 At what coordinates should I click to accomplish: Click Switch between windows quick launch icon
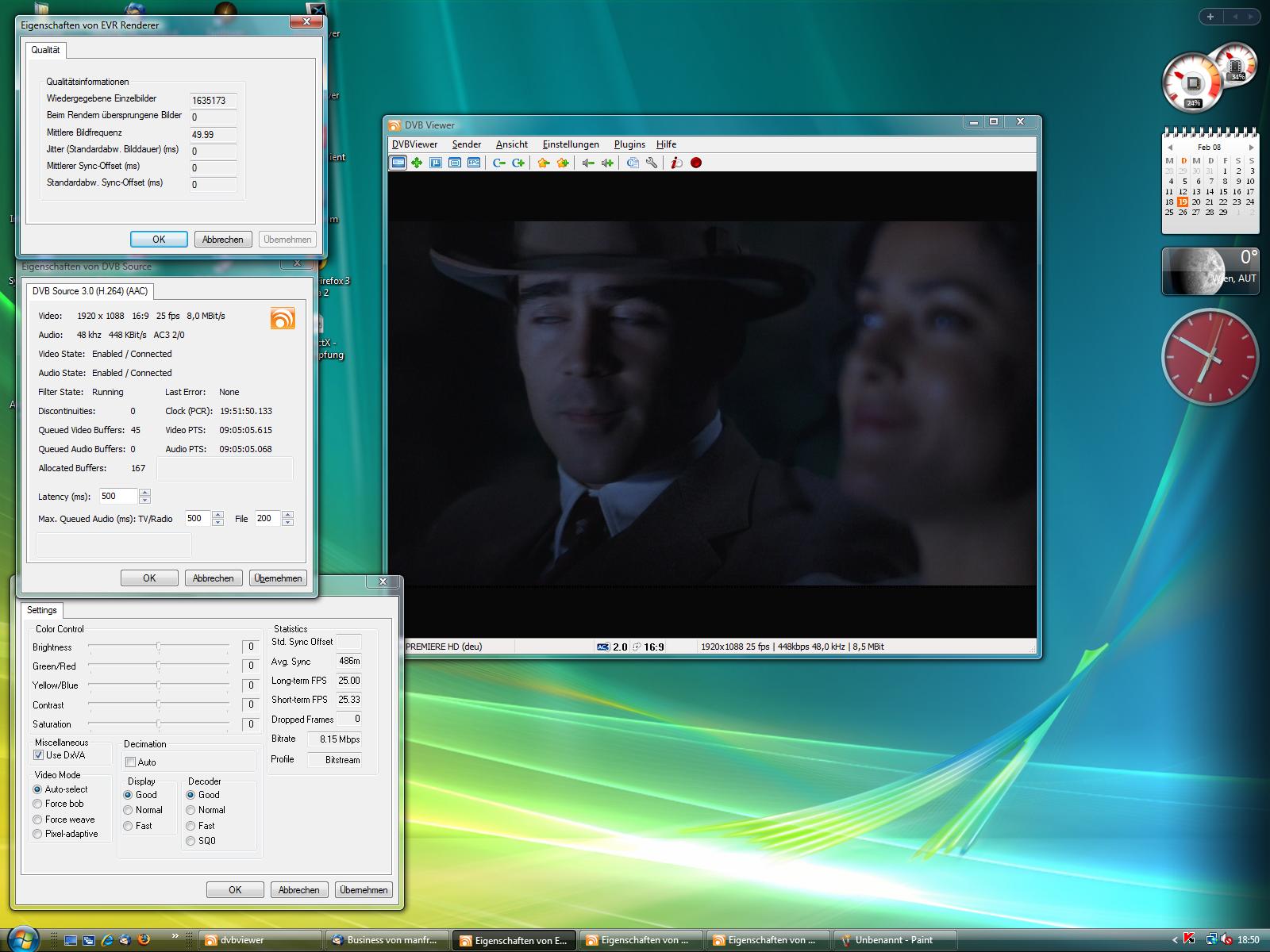pos(89,939)
